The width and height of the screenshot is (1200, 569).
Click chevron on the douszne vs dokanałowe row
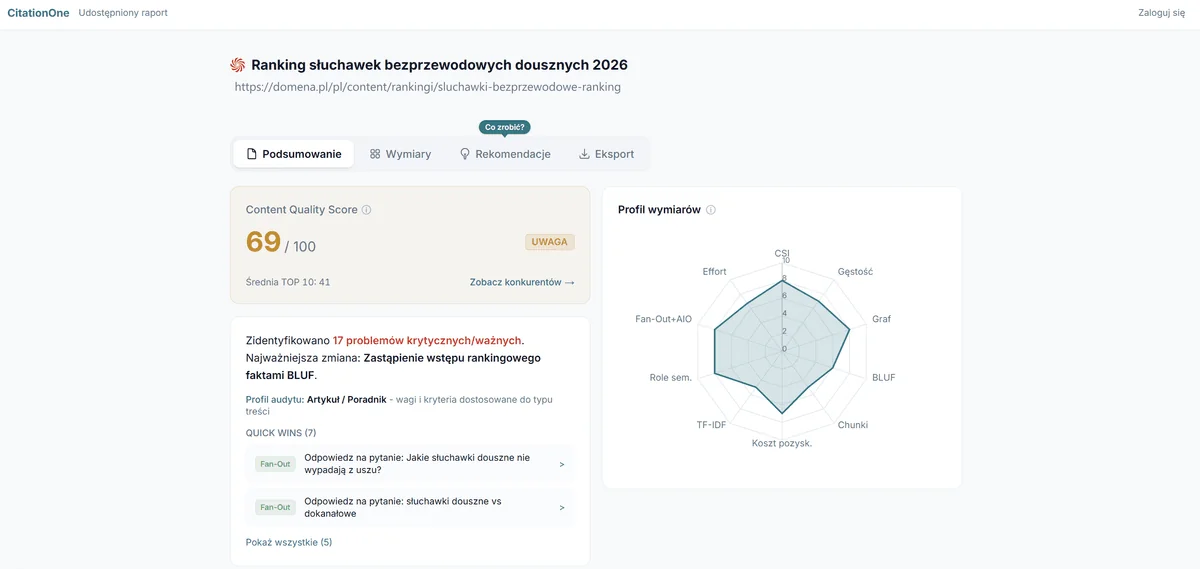tap(562, 507)
